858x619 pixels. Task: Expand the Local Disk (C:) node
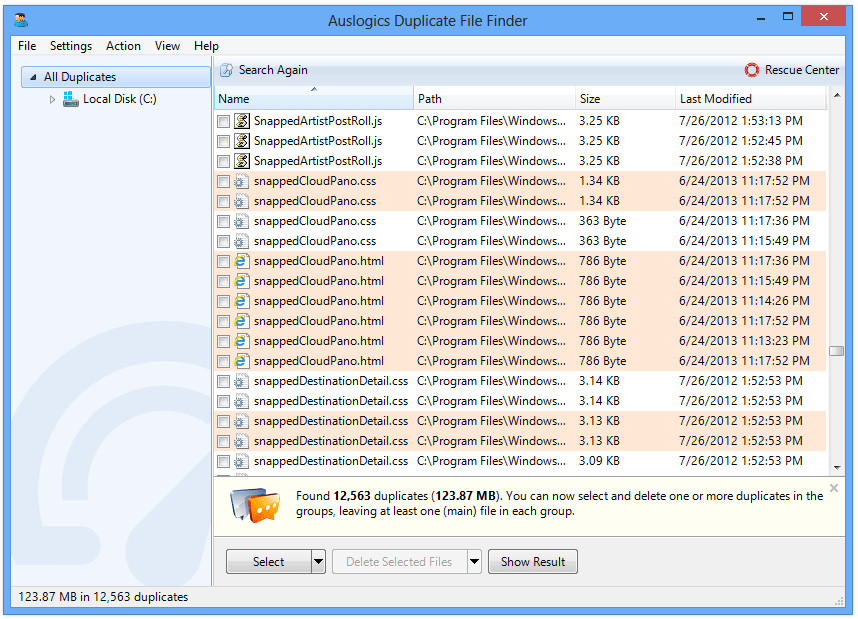point(52,100)
